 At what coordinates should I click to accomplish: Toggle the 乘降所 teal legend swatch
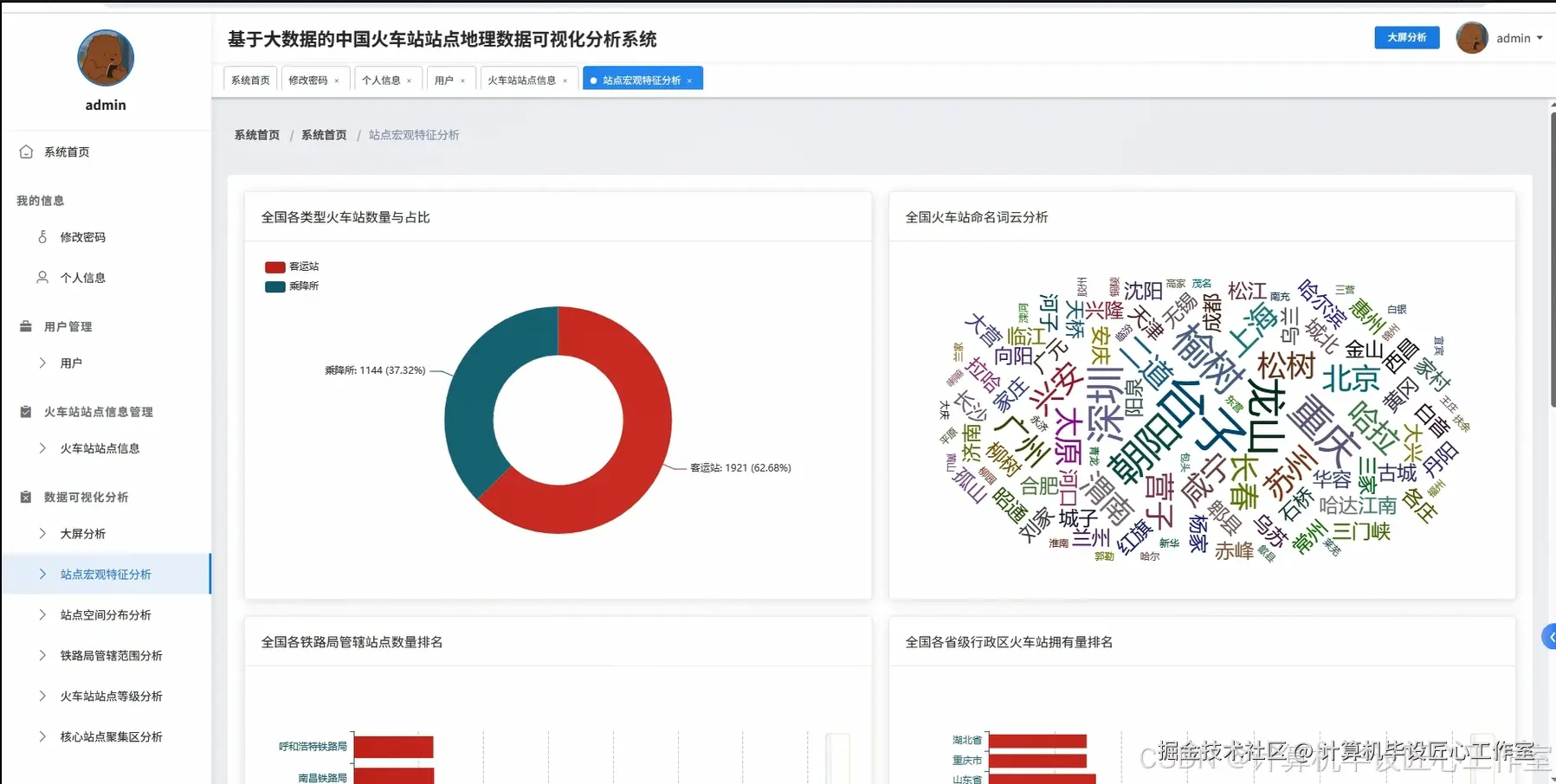(x=275, y=286)
